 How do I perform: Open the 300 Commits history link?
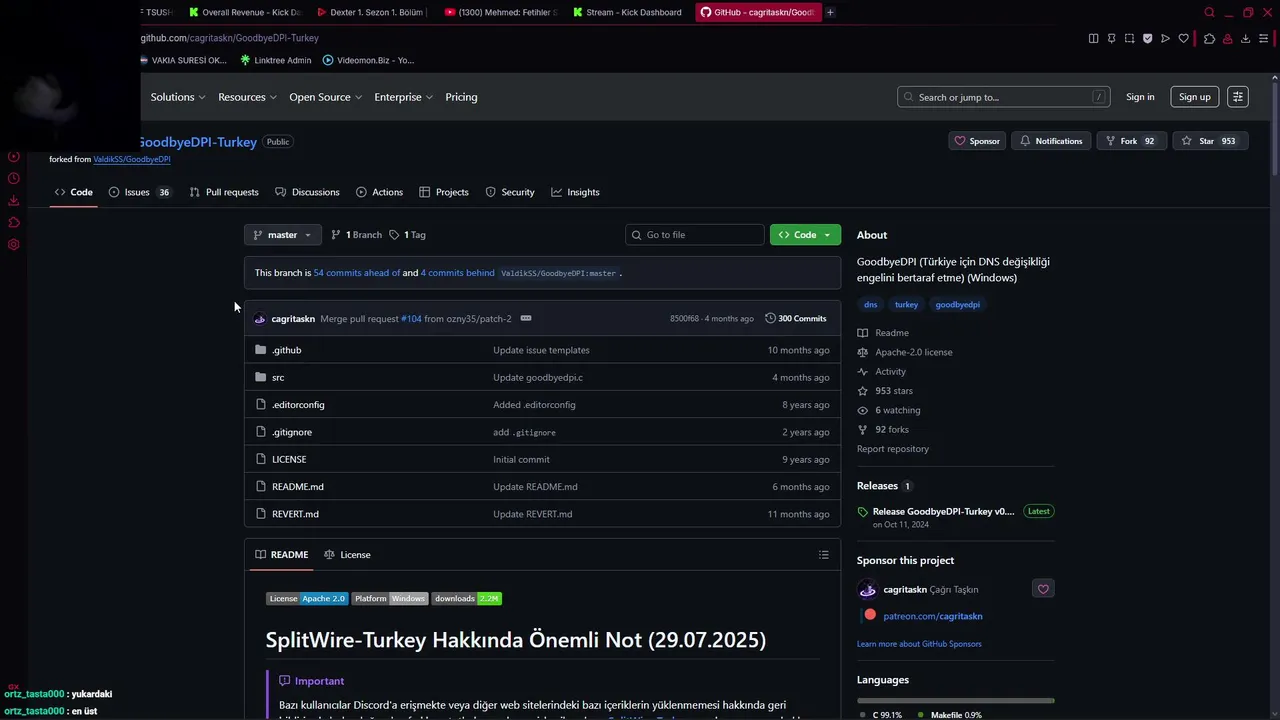(x=796, y=318)
